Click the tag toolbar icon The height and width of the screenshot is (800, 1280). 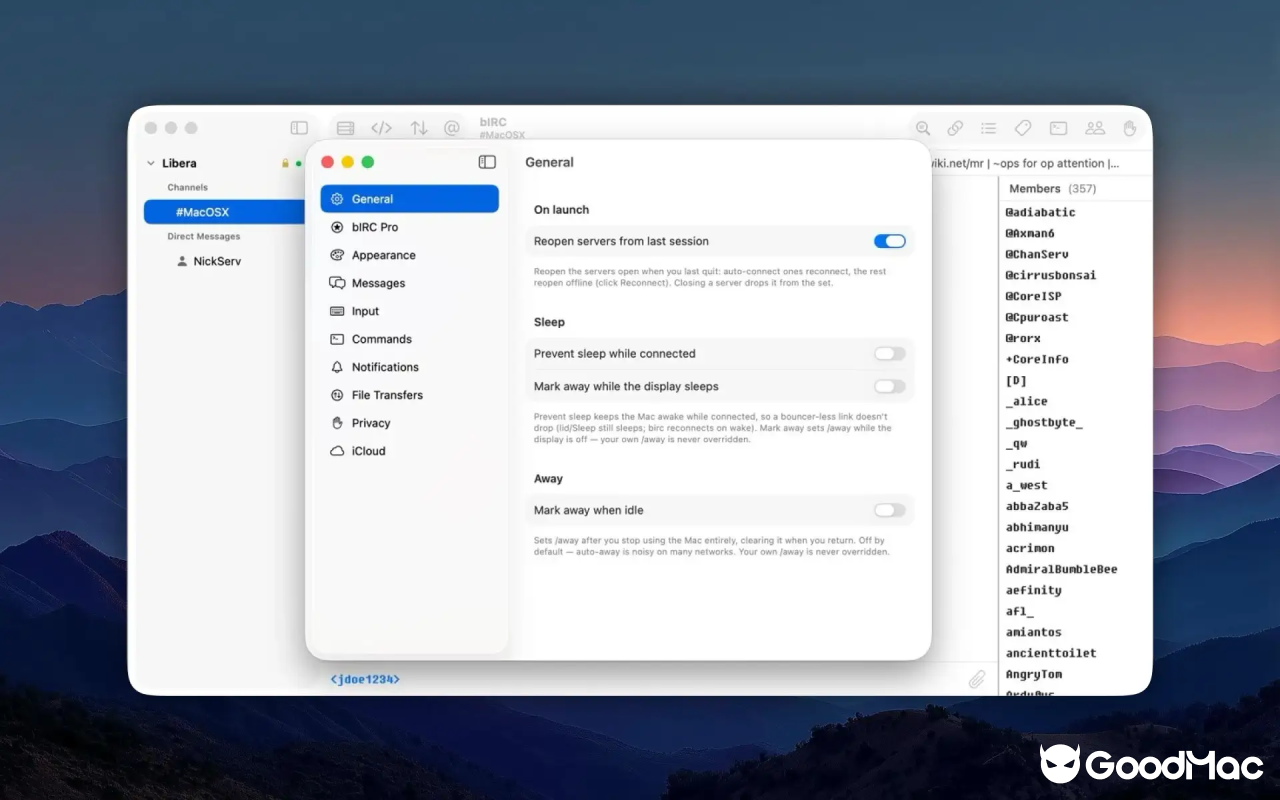tap(1023, 128)
